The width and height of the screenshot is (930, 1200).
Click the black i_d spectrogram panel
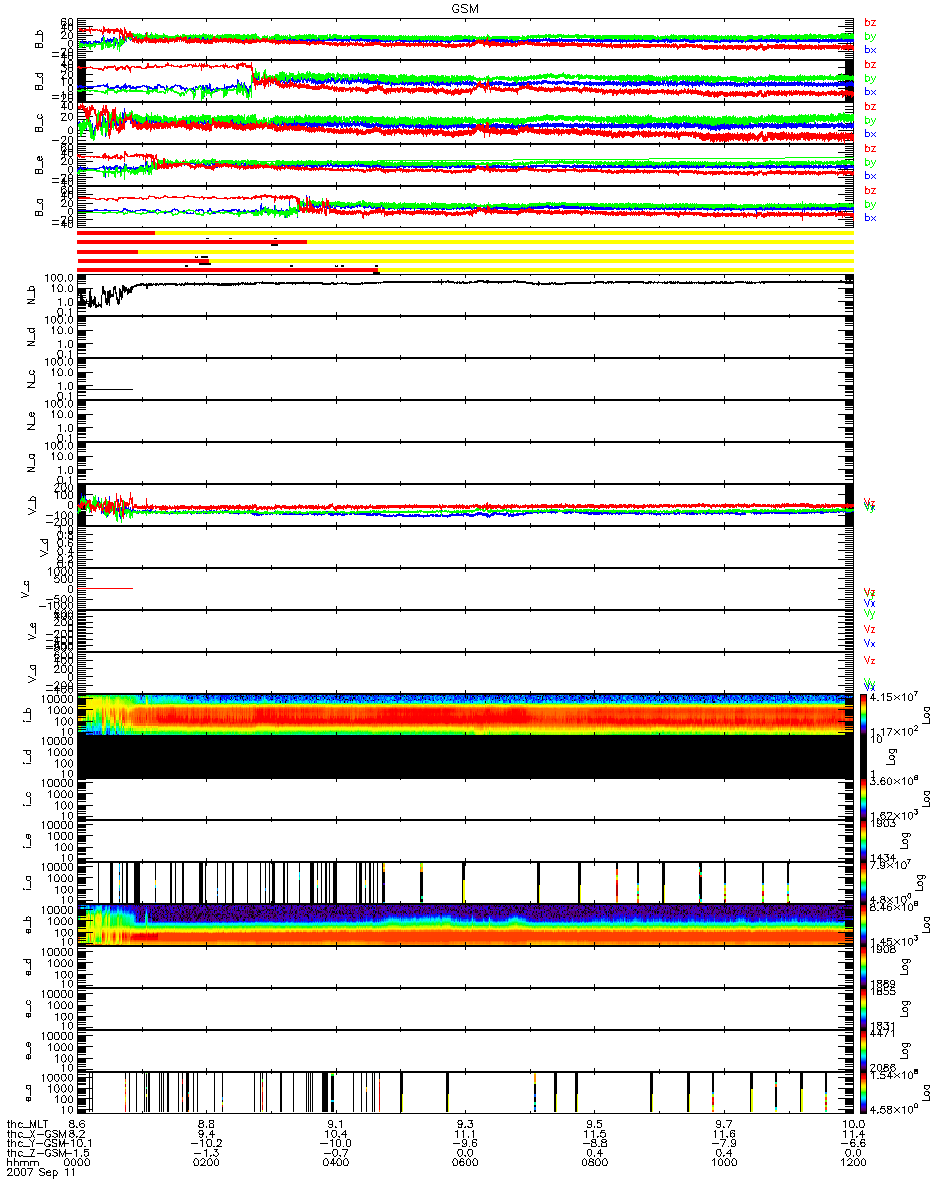465,756
